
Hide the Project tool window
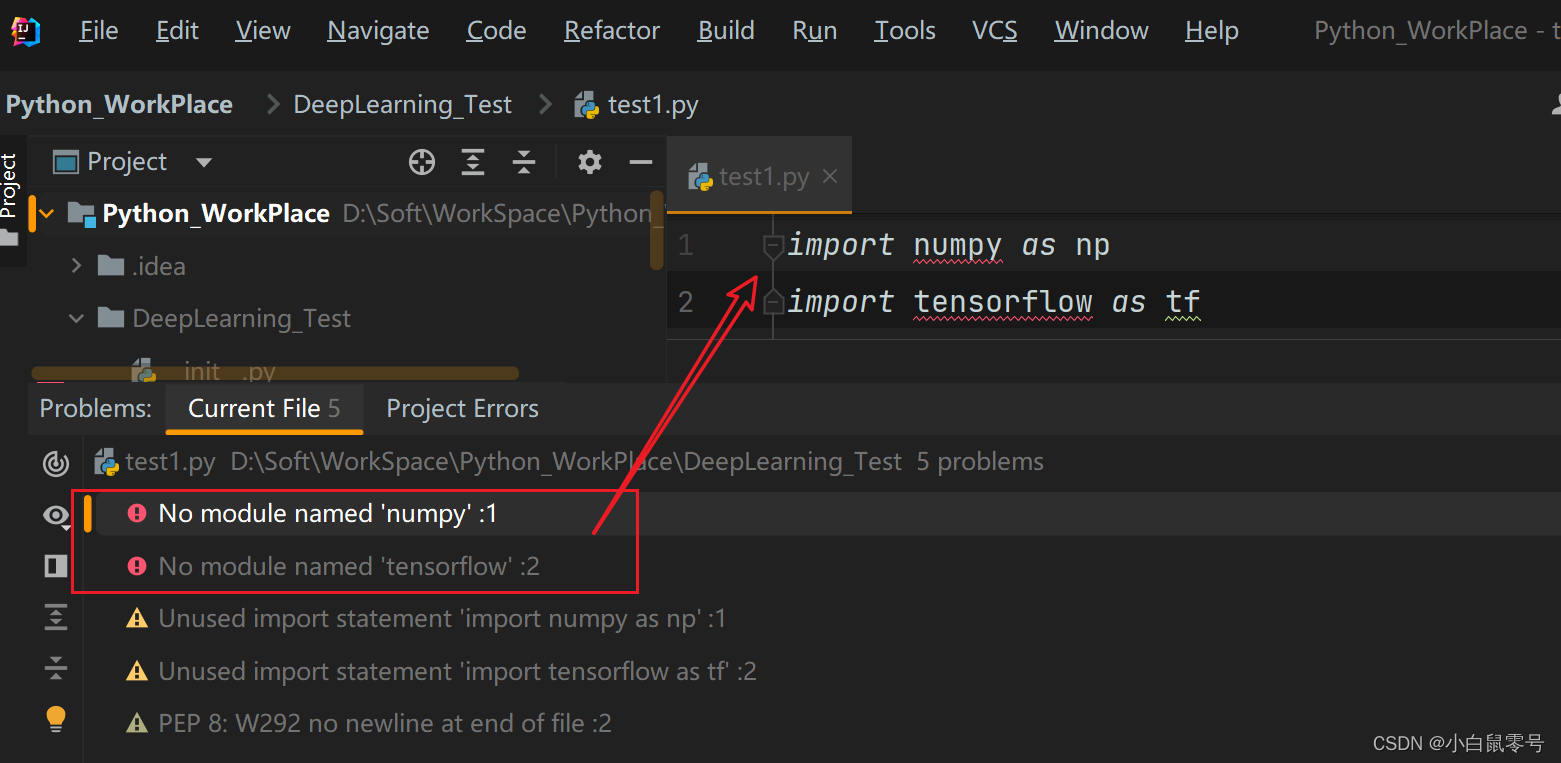tap(641, 162)
